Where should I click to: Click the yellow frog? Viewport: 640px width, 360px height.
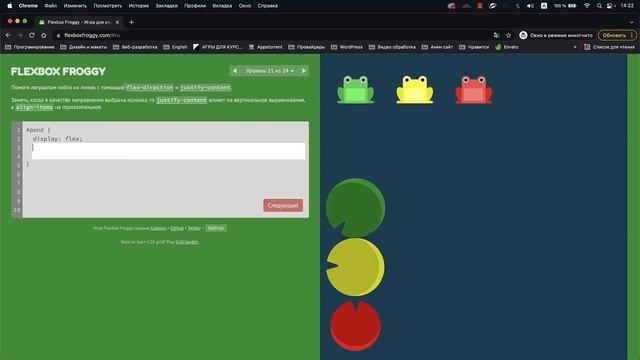click(415, 89)
